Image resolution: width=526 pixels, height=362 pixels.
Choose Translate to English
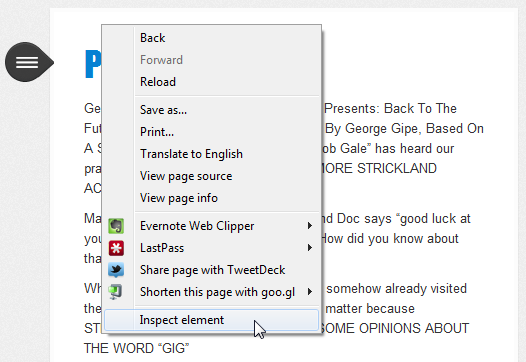211,154
